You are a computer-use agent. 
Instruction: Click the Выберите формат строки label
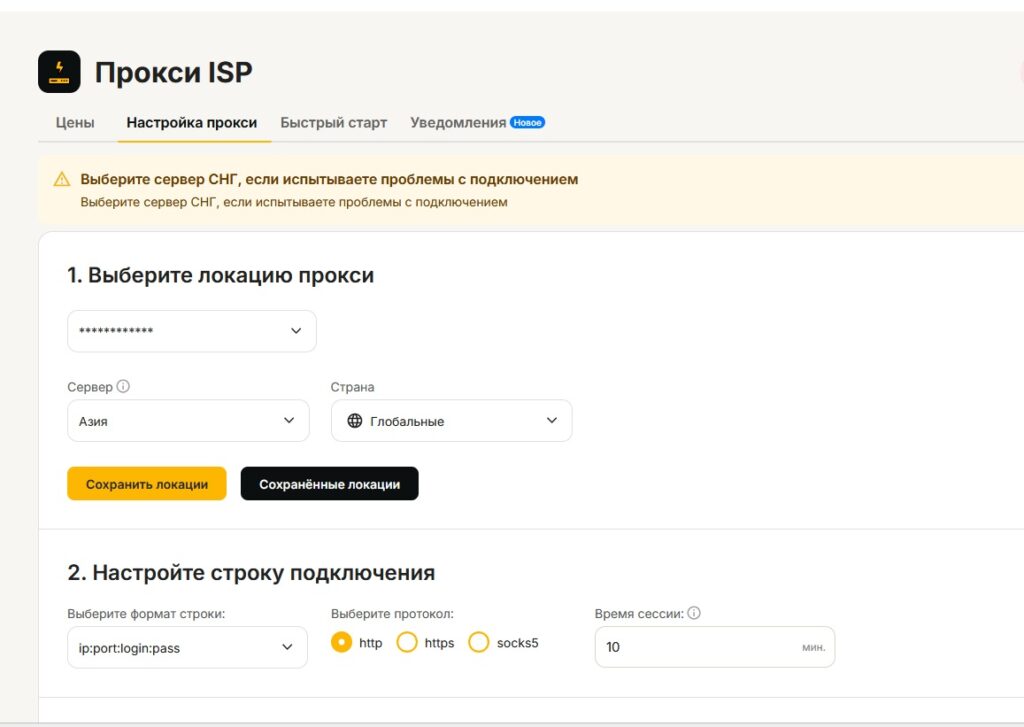(x=146, y=613)
